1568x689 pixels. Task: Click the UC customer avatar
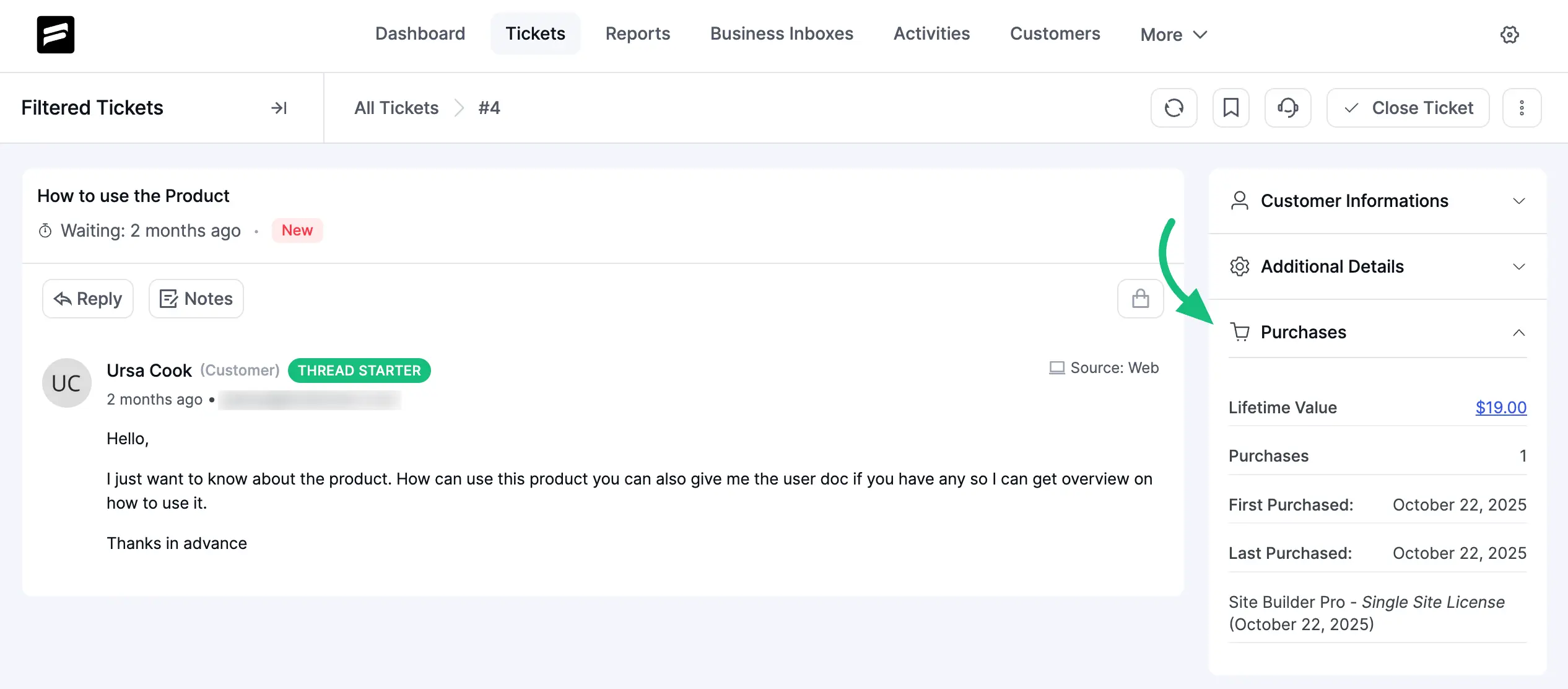click(66, 383)
